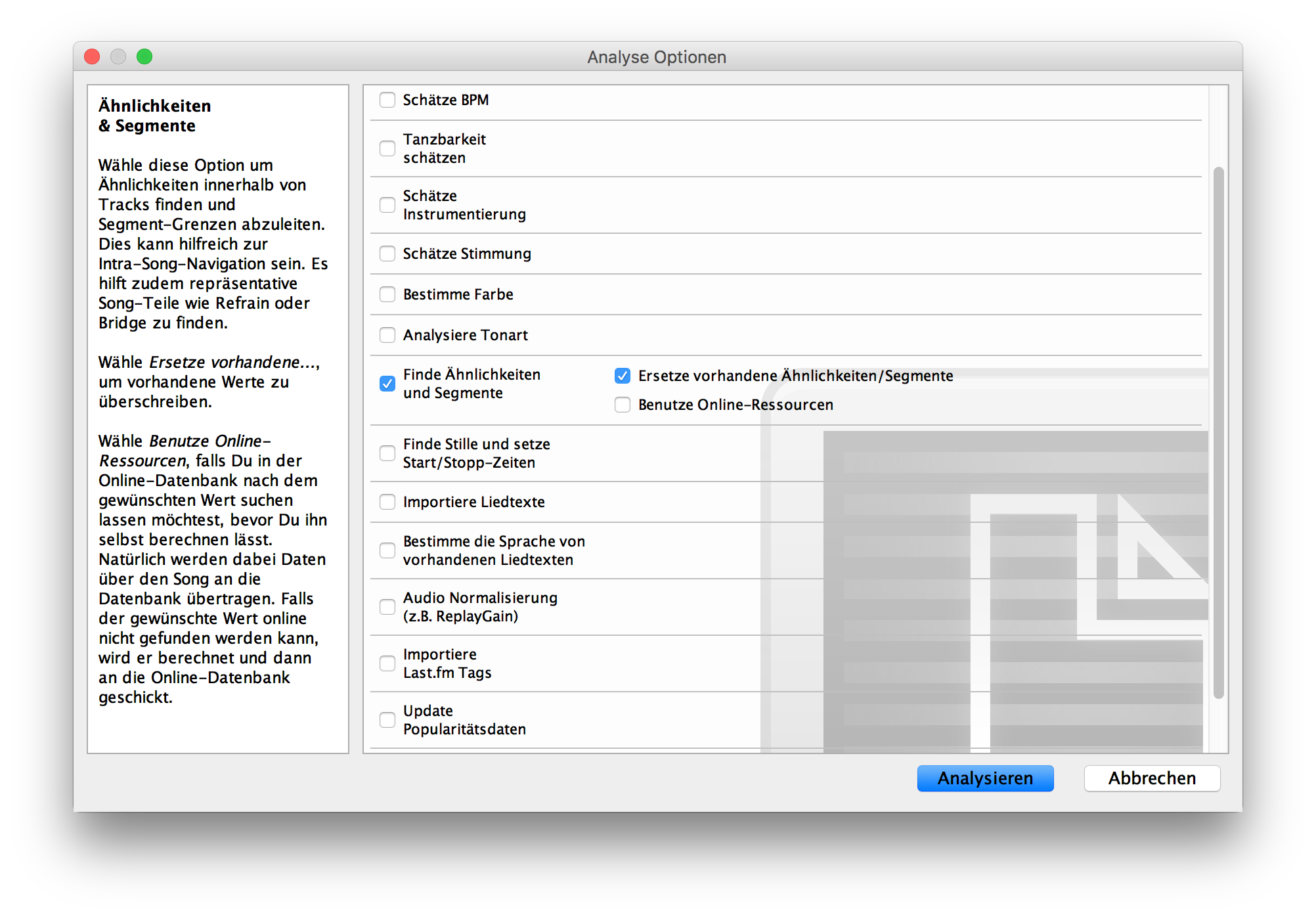Image resolution: width=1316 pixels, height=917 pixels.
Task: Check the Tanzbarkeit schätzen option
Action: (x=387, y=148)
